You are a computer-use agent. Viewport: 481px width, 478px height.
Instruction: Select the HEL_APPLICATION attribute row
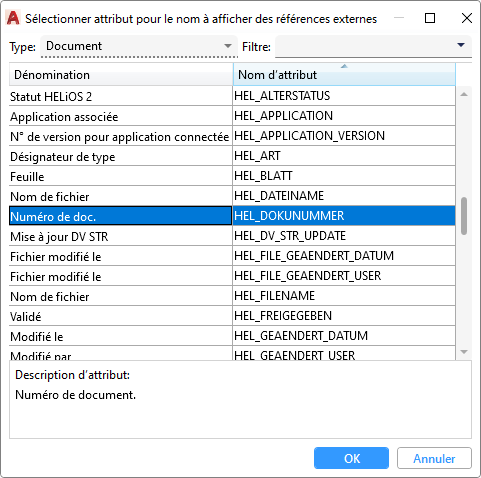point(232,116)
